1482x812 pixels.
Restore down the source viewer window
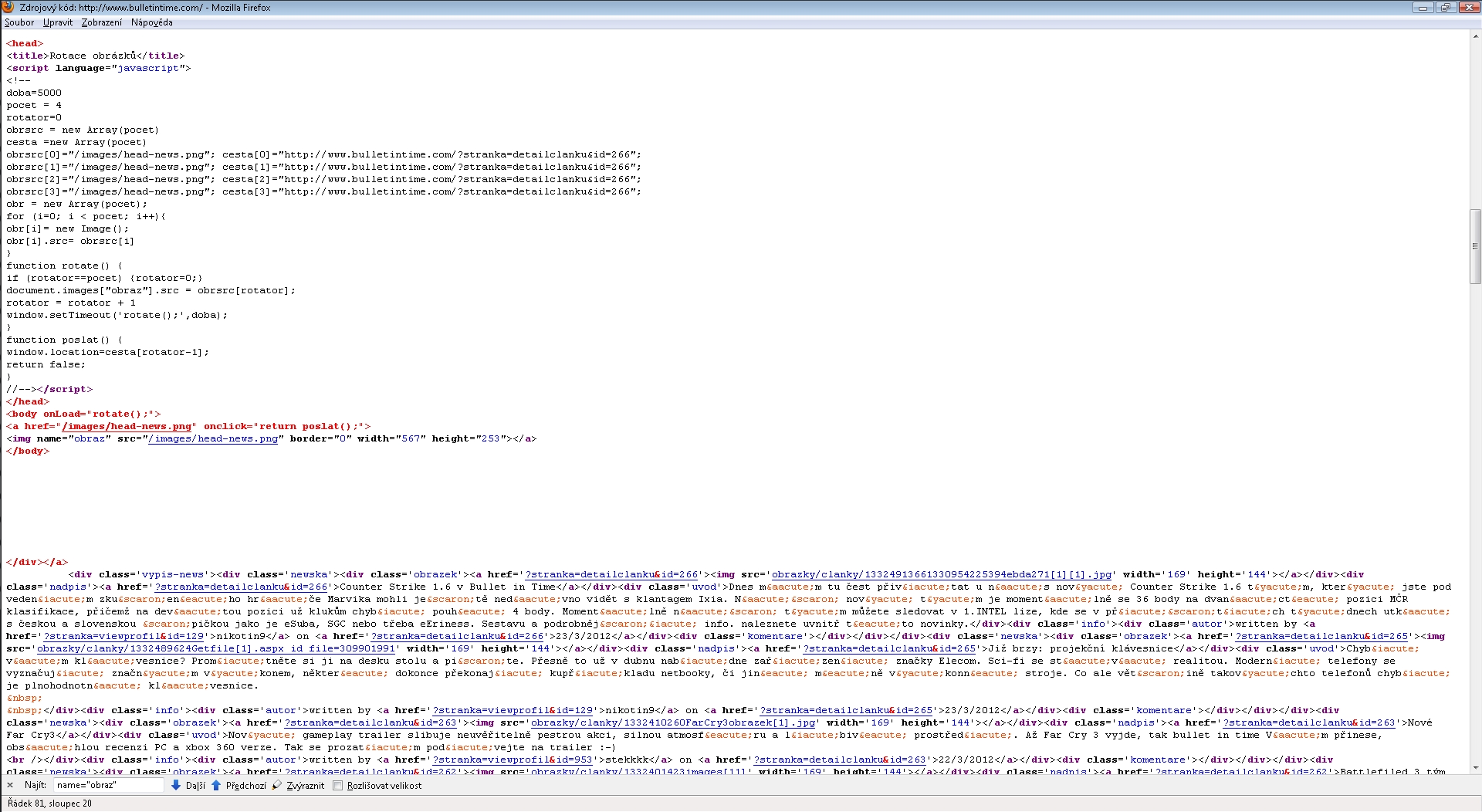1445,7
